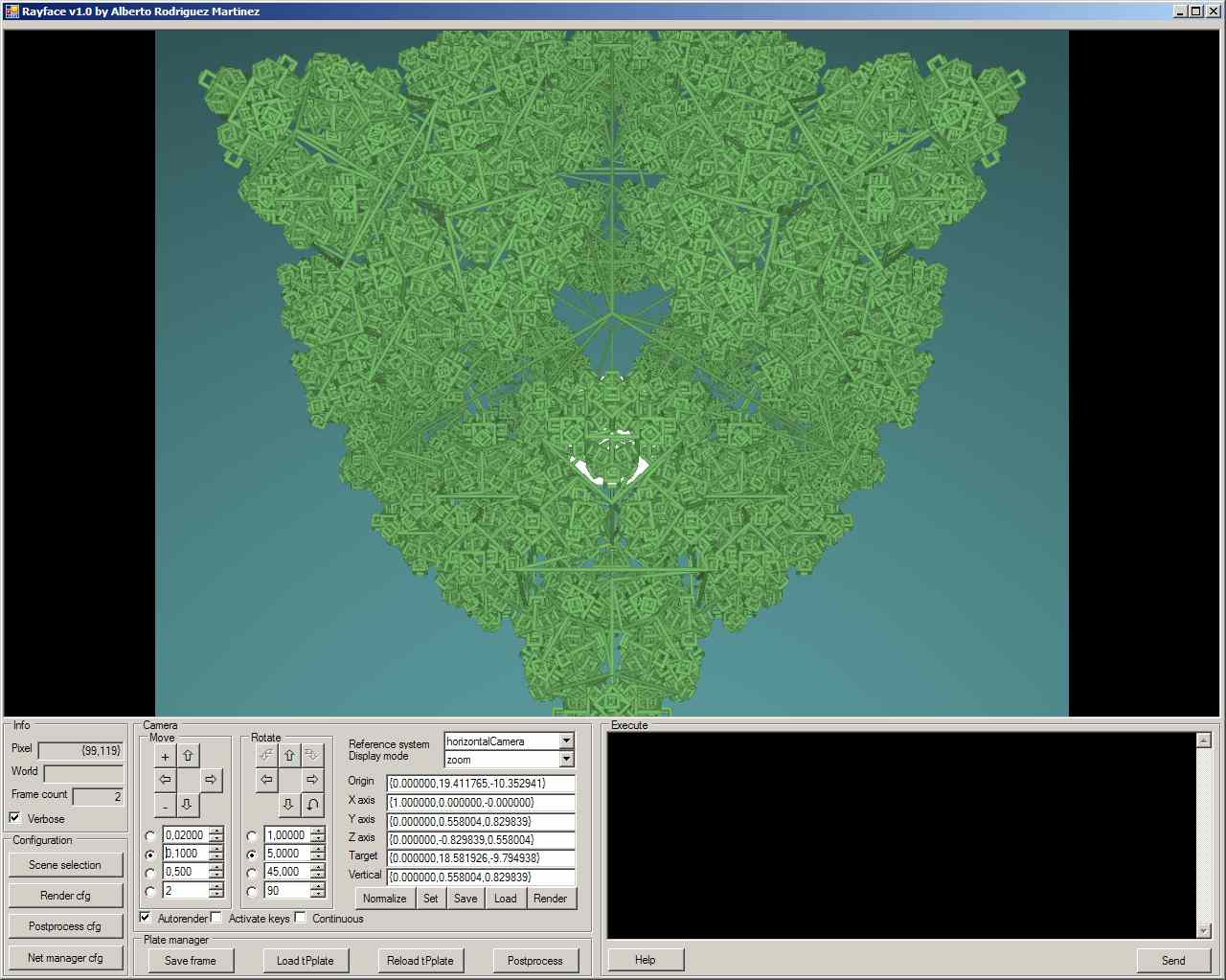Viewport: 1226px width, 980px height.
Task: Click the Move camera up arrow
Action: pyautogui.click(x=188, y=756)
